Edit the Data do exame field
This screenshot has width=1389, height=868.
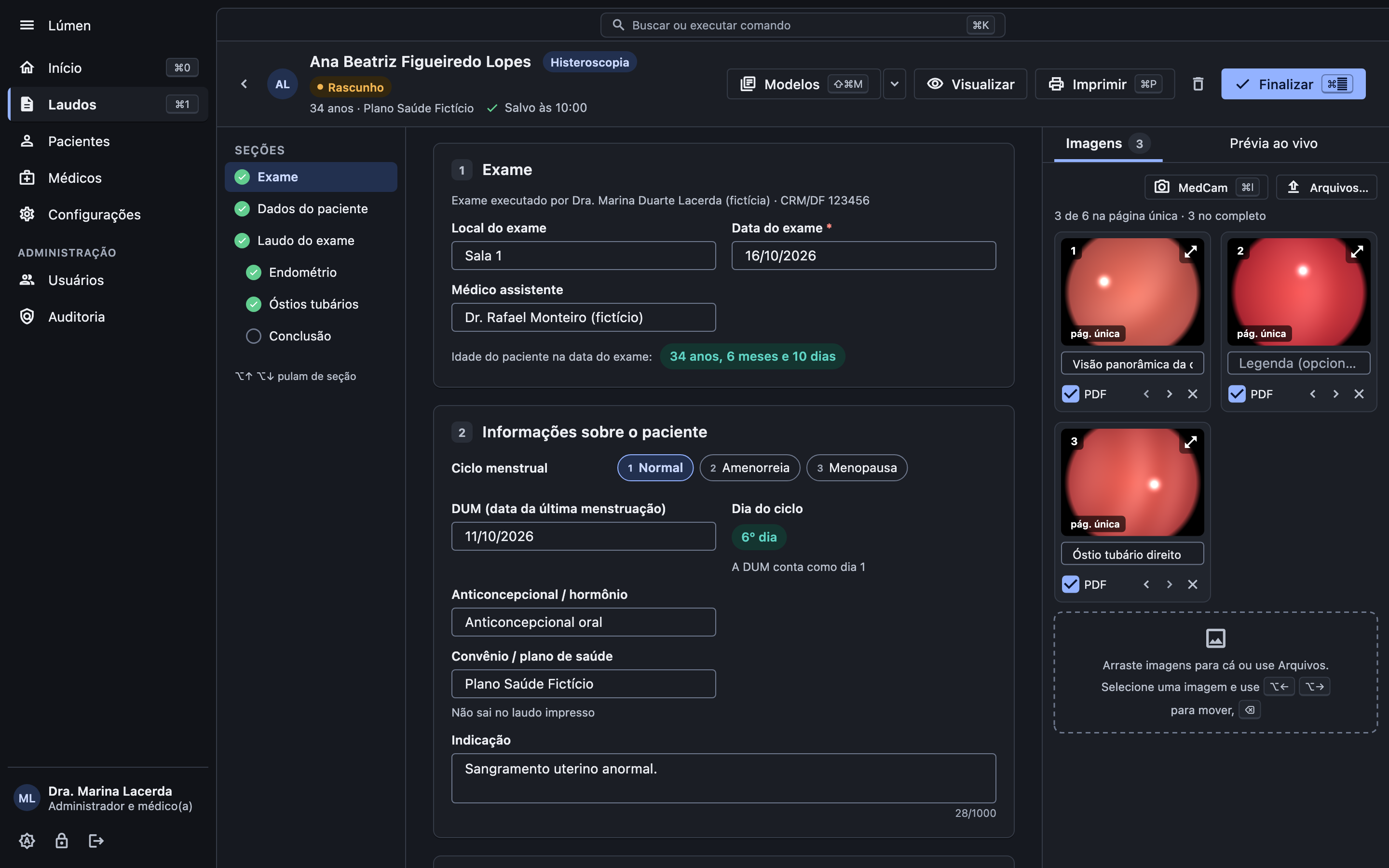pyautogui.click(x=863, y=256)
